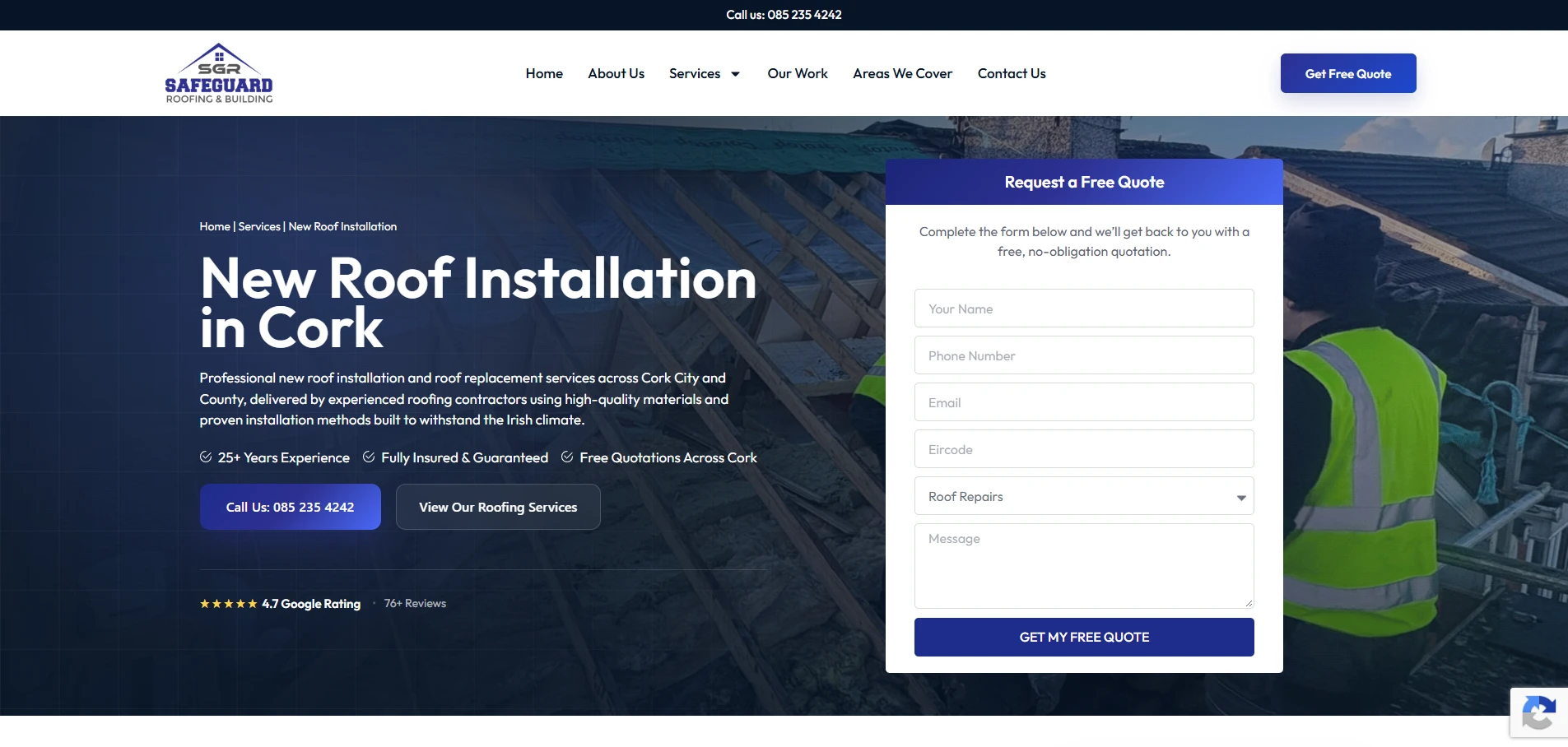Navigate to Our Work
The width and height of the screenshot is (1568, 747).
pos(798,73)
